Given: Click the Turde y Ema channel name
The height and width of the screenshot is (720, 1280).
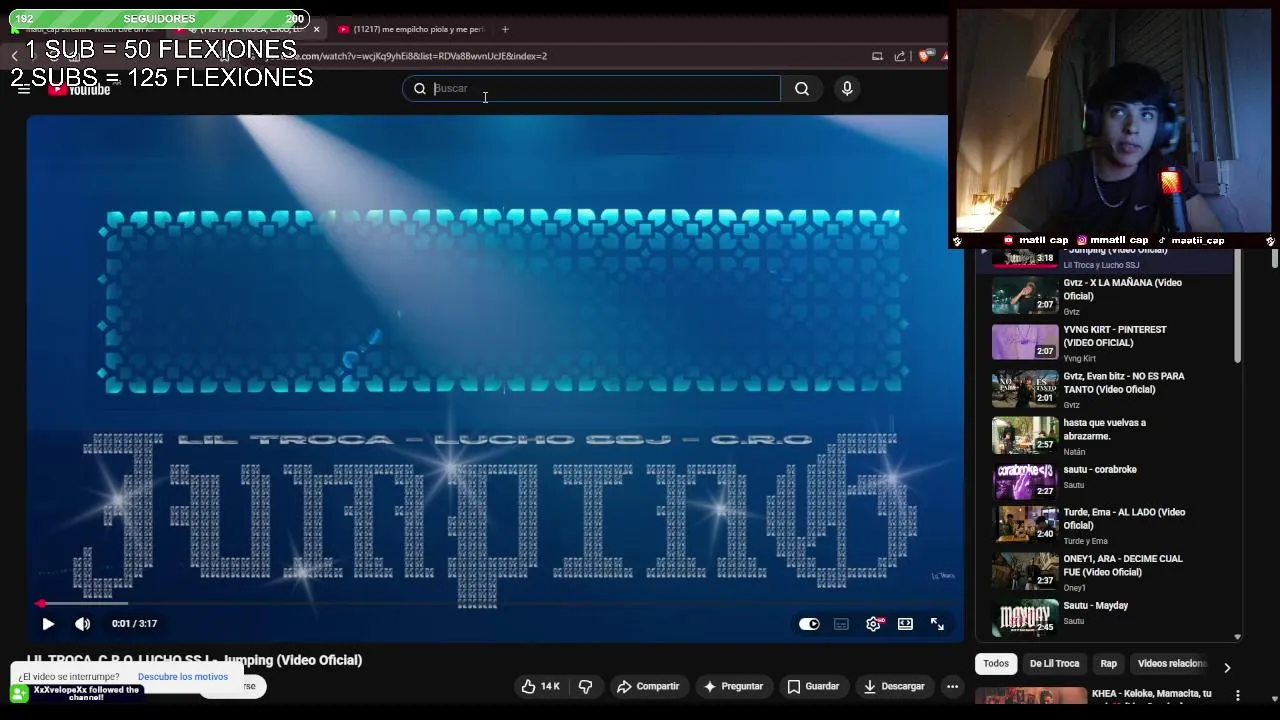Looking at the screenshot, I should point(1085,541).
